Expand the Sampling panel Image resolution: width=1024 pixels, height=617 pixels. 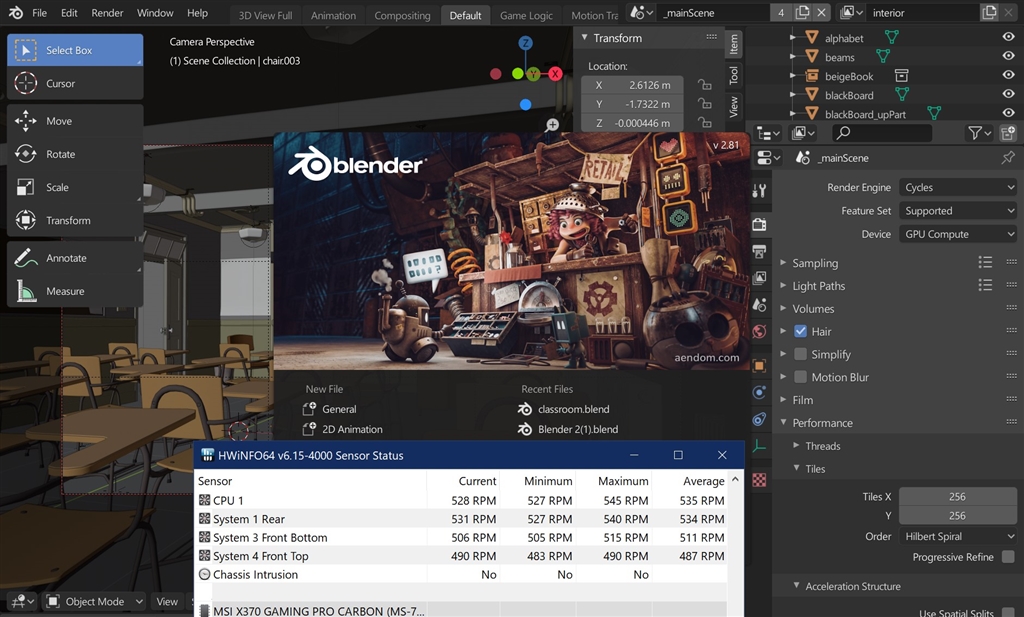815,263
